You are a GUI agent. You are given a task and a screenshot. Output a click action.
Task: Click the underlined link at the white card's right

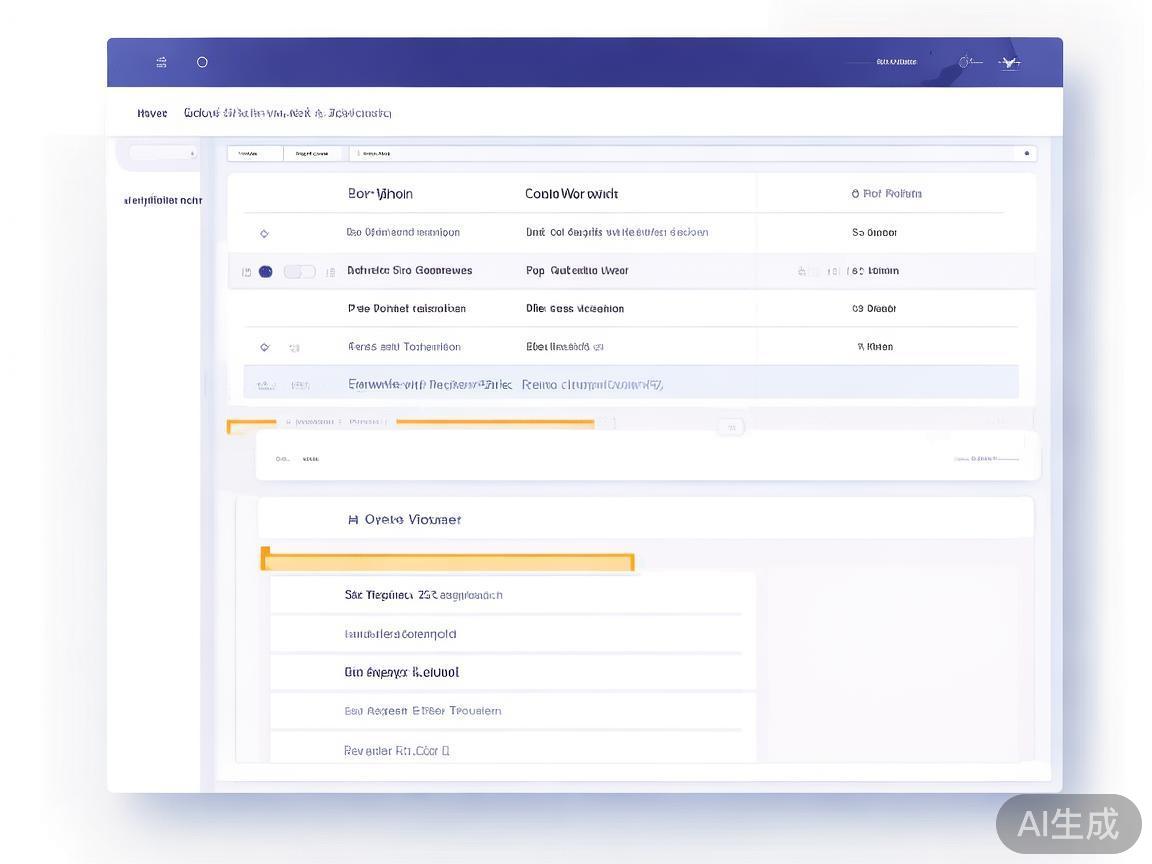pyautogui.click(x=986, y=459)
